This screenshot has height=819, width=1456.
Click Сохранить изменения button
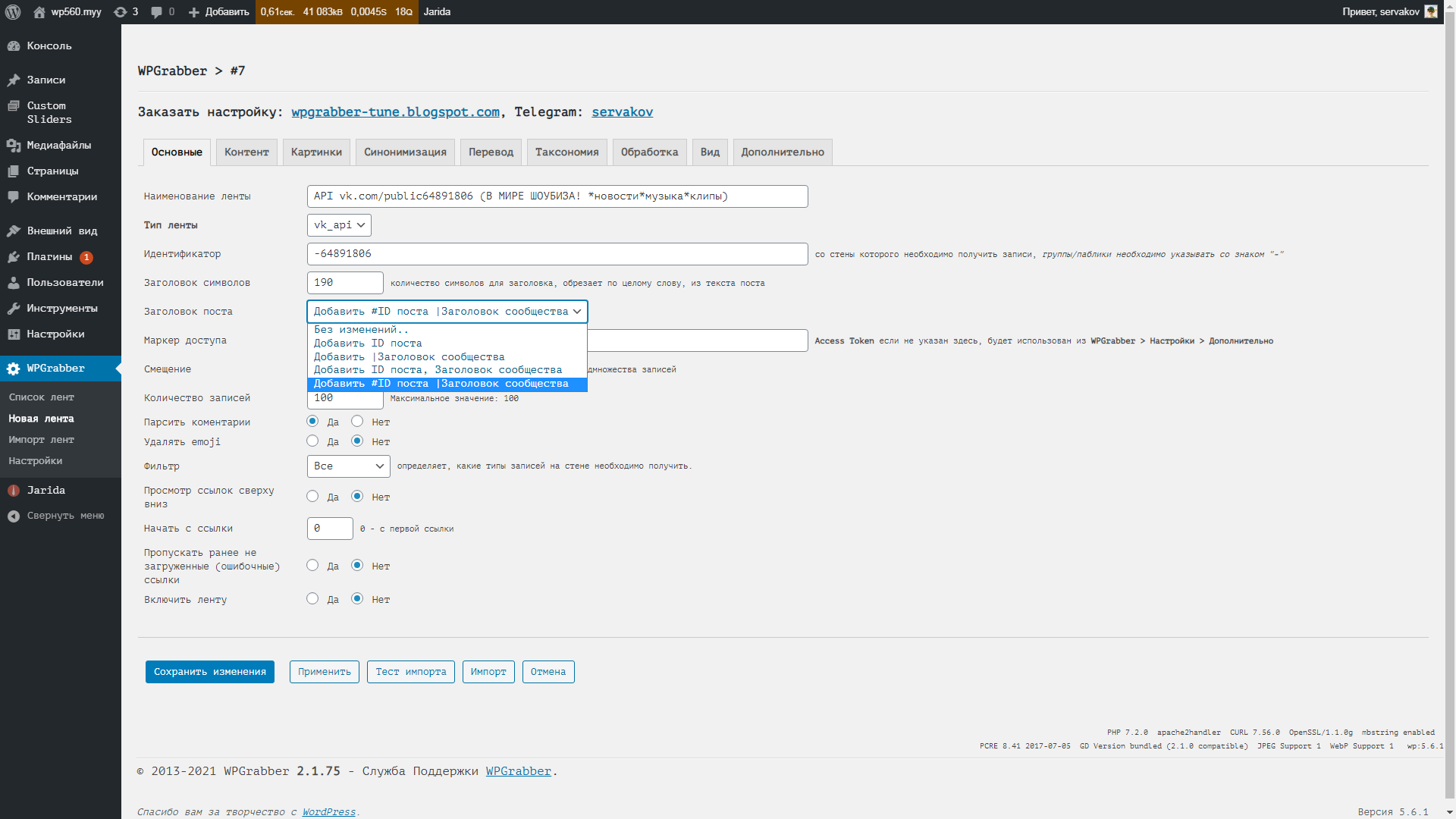pos(210,672)
